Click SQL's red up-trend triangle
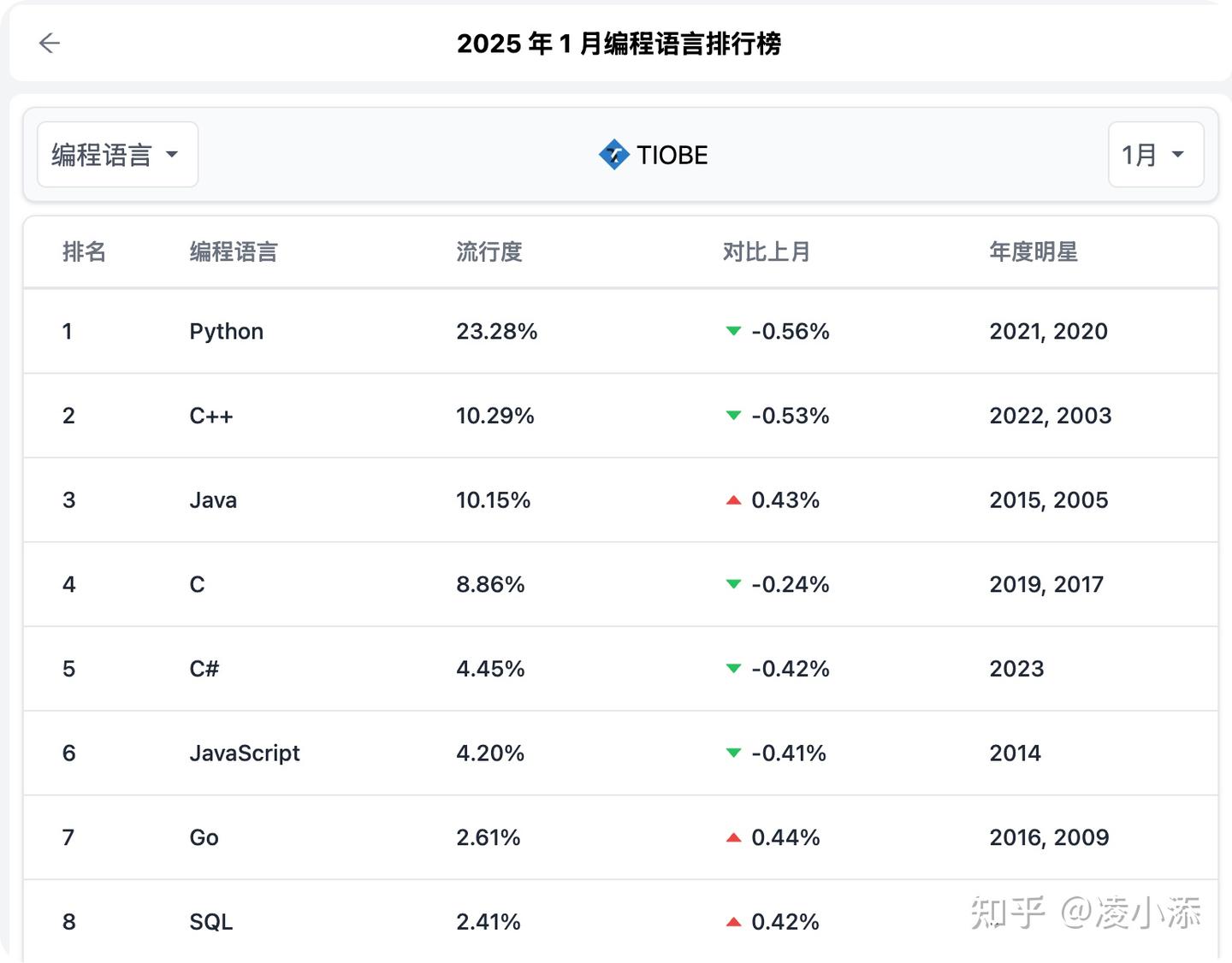1232x963 pixels. [x=733, y=922]
